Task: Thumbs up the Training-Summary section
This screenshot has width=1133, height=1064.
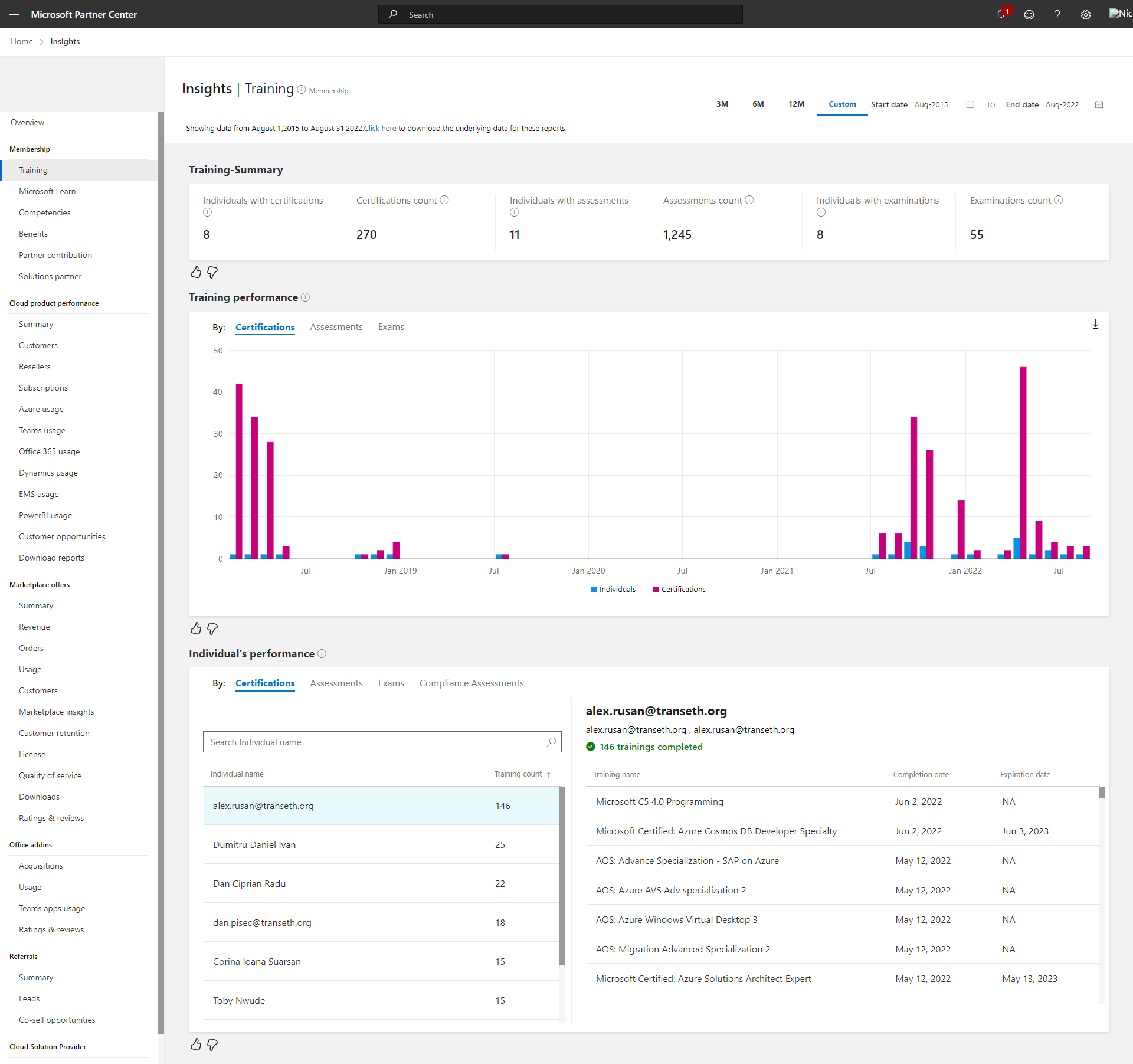Action: point(196,272)
